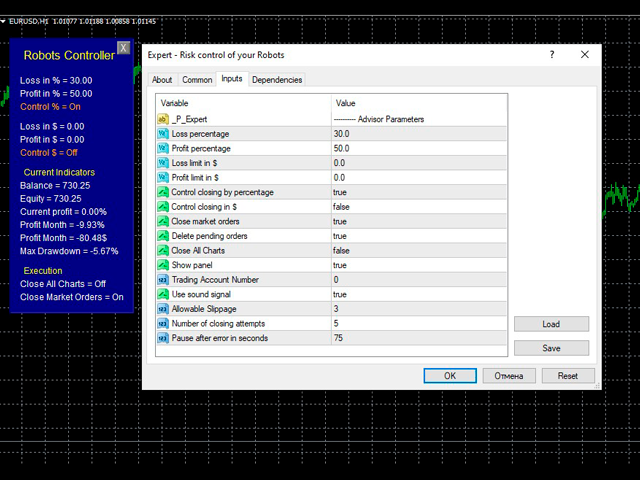Edit Profit percentage value 50.0
Screen dimensions: 640x480
[x=419, y=149]
